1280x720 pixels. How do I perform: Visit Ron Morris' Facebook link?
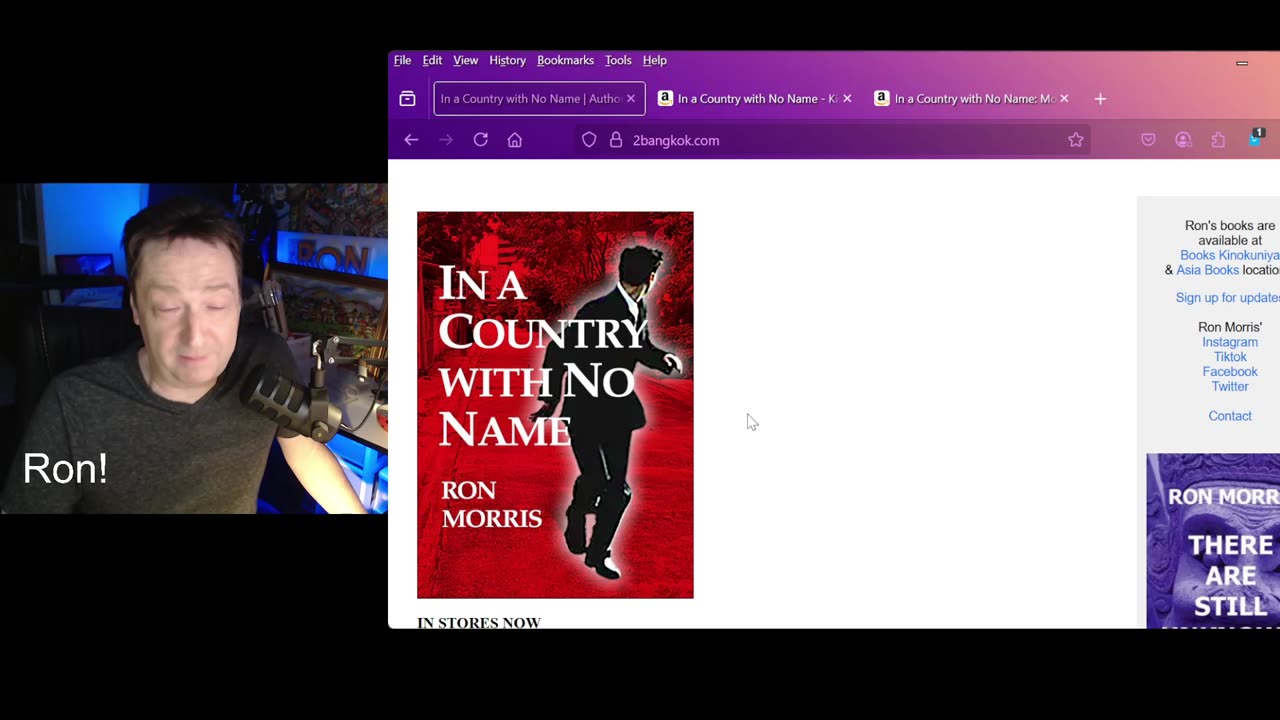pyautogui.click(x=1230, y=371)
